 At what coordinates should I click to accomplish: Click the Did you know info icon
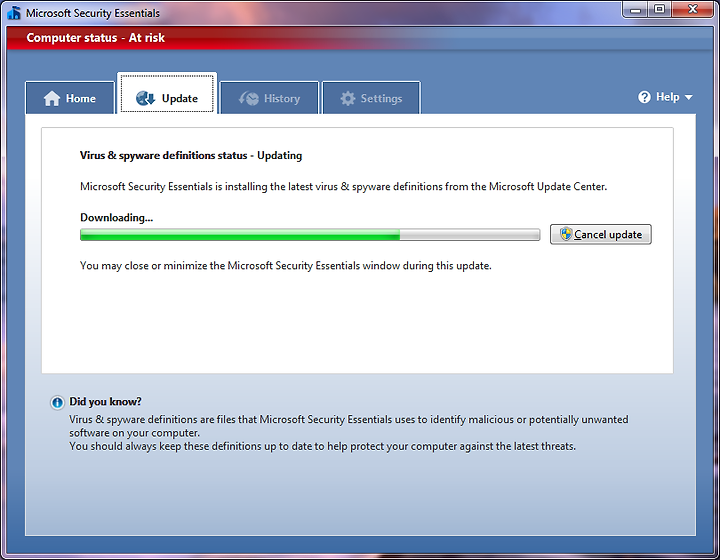click(57, 403)
